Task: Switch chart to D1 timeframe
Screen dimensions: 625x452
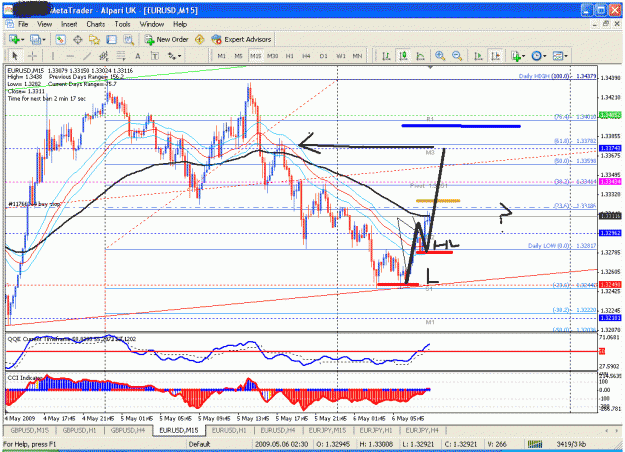Action: [x=324, y=56]
